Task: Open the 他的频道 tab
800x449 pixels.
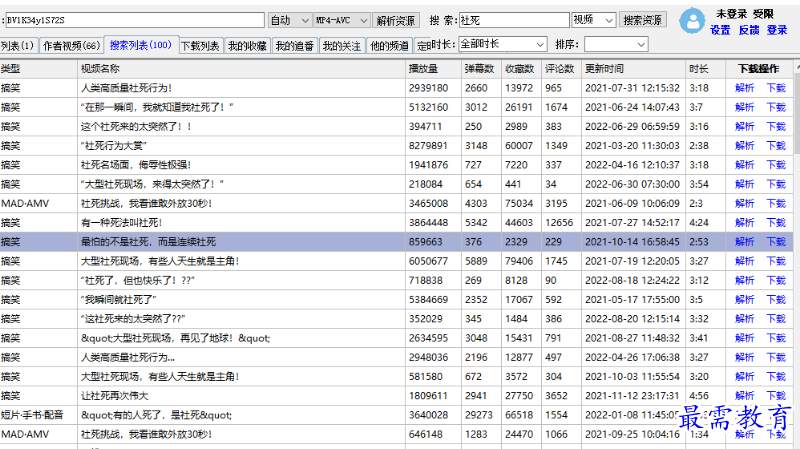Action: [x=389, y=46]
